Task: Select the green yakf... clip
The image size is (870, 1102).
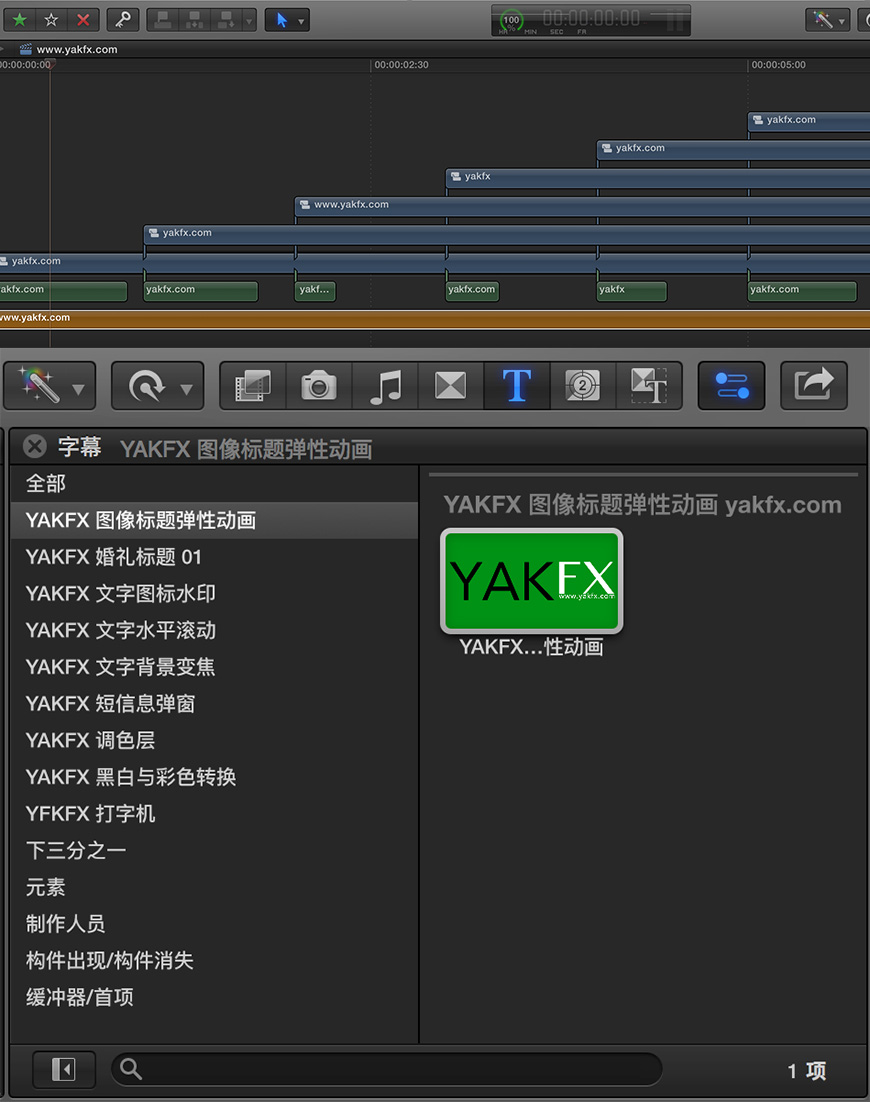Action: point(315,290)
